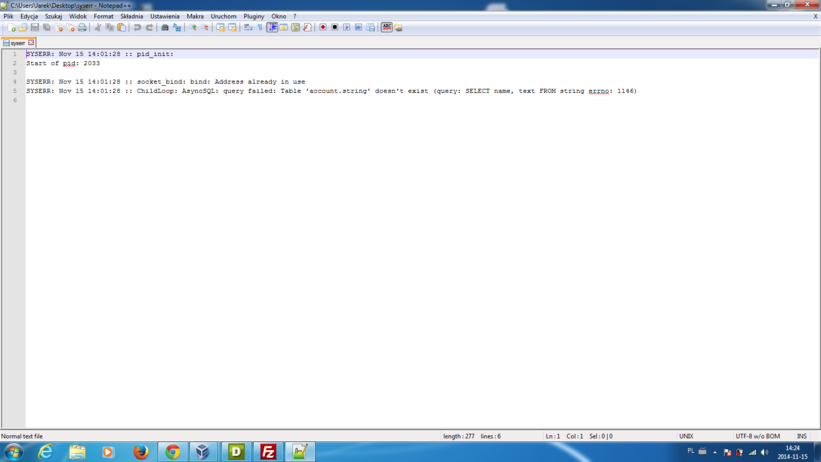Open the Składnia menu
The height and width of the screenshot is (462, 821).
coord(131,16)
